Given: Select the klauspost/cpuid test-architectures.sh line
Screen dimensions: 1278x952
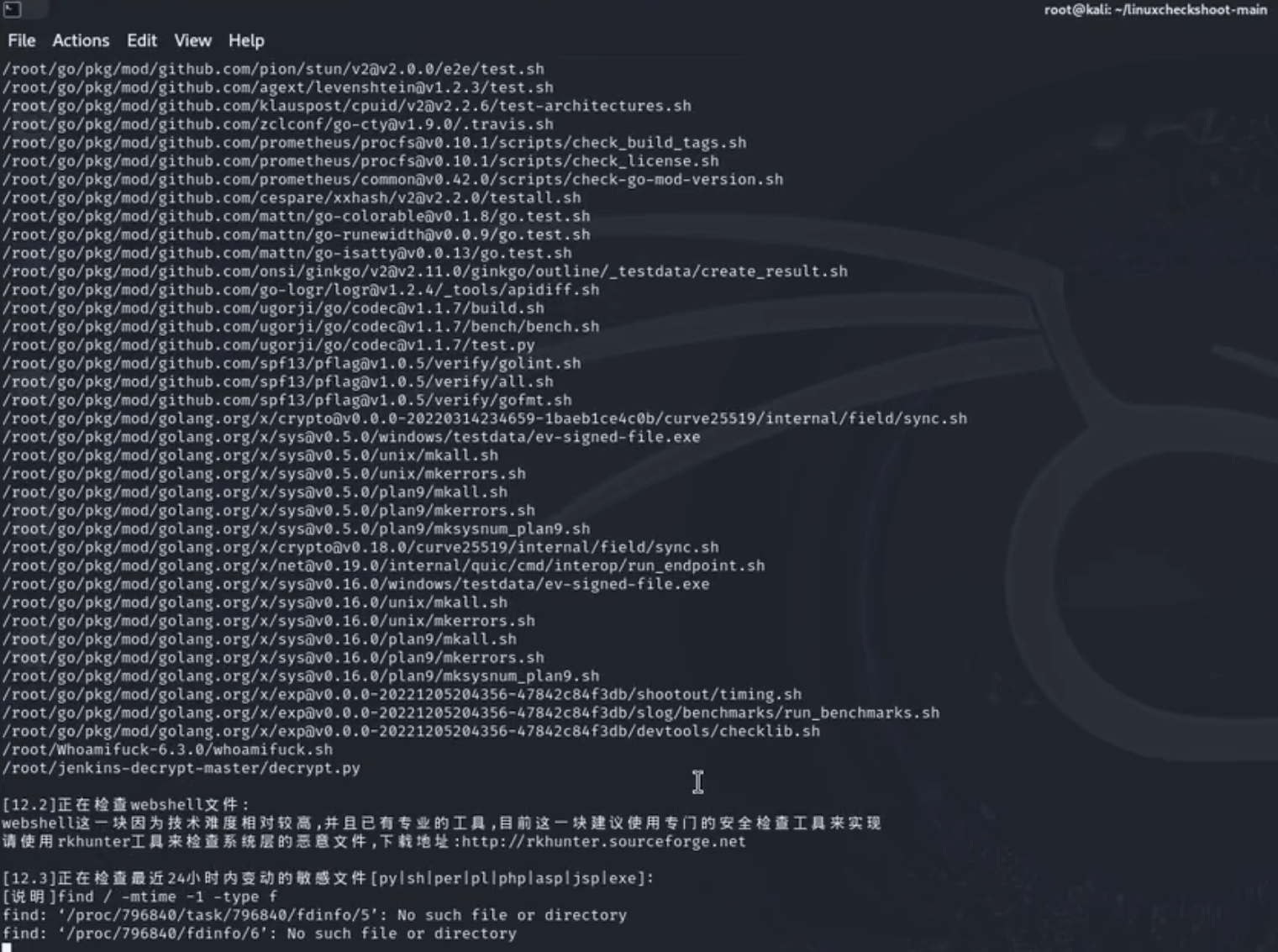Looking at the screenshot, I should 347,106.
